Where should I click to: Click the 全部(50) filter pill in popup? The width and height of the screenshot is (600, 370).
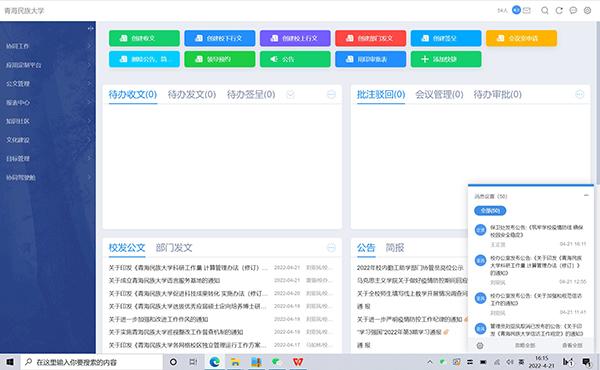pyautogui.click(x=490, y=211)
